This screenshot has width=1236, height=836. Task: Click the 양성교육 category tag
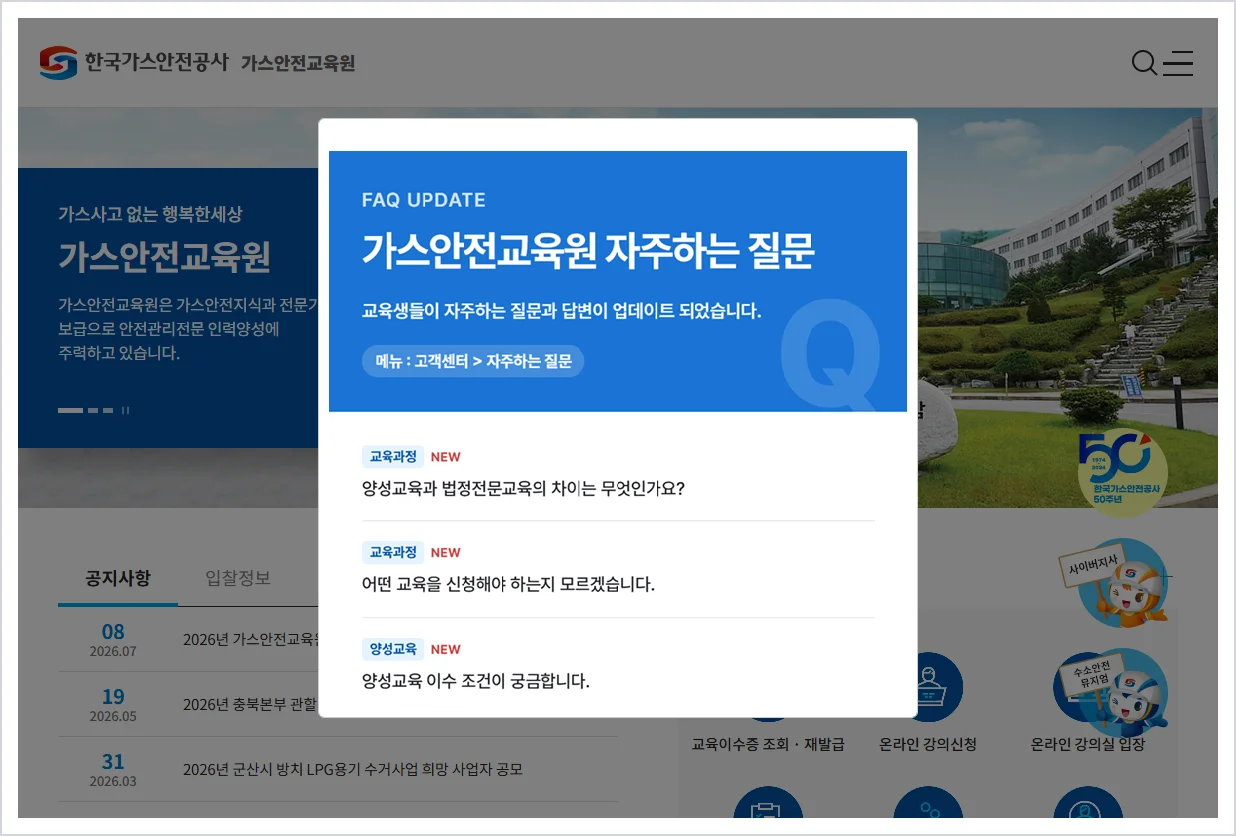pyautogui.click(x=393, y=649)
